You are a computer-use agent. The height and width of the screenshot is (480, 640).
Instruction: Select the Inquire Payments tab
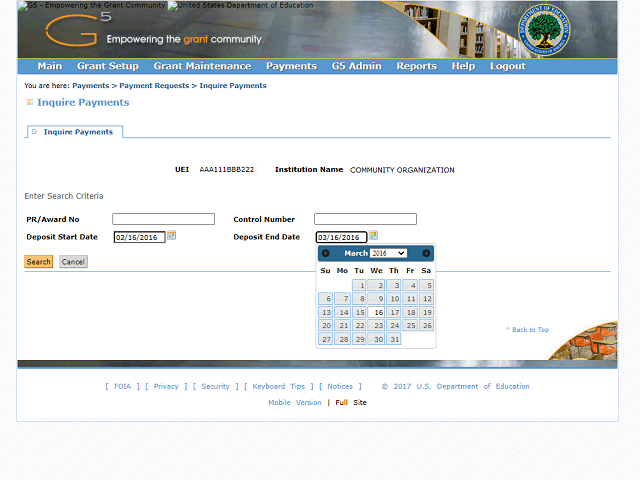point(78,132)
